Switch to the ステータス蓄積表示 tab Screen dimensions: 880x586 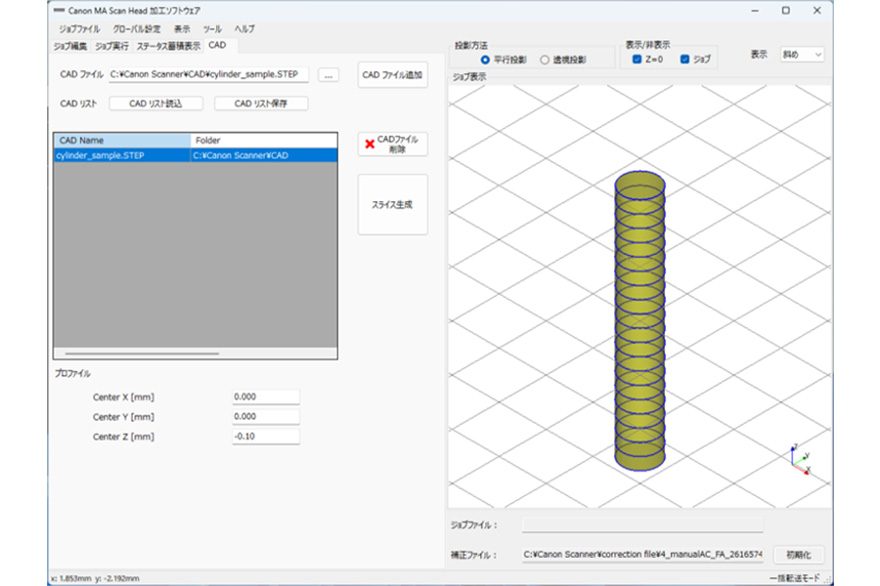pyautogui.click(x=168, y=46)
